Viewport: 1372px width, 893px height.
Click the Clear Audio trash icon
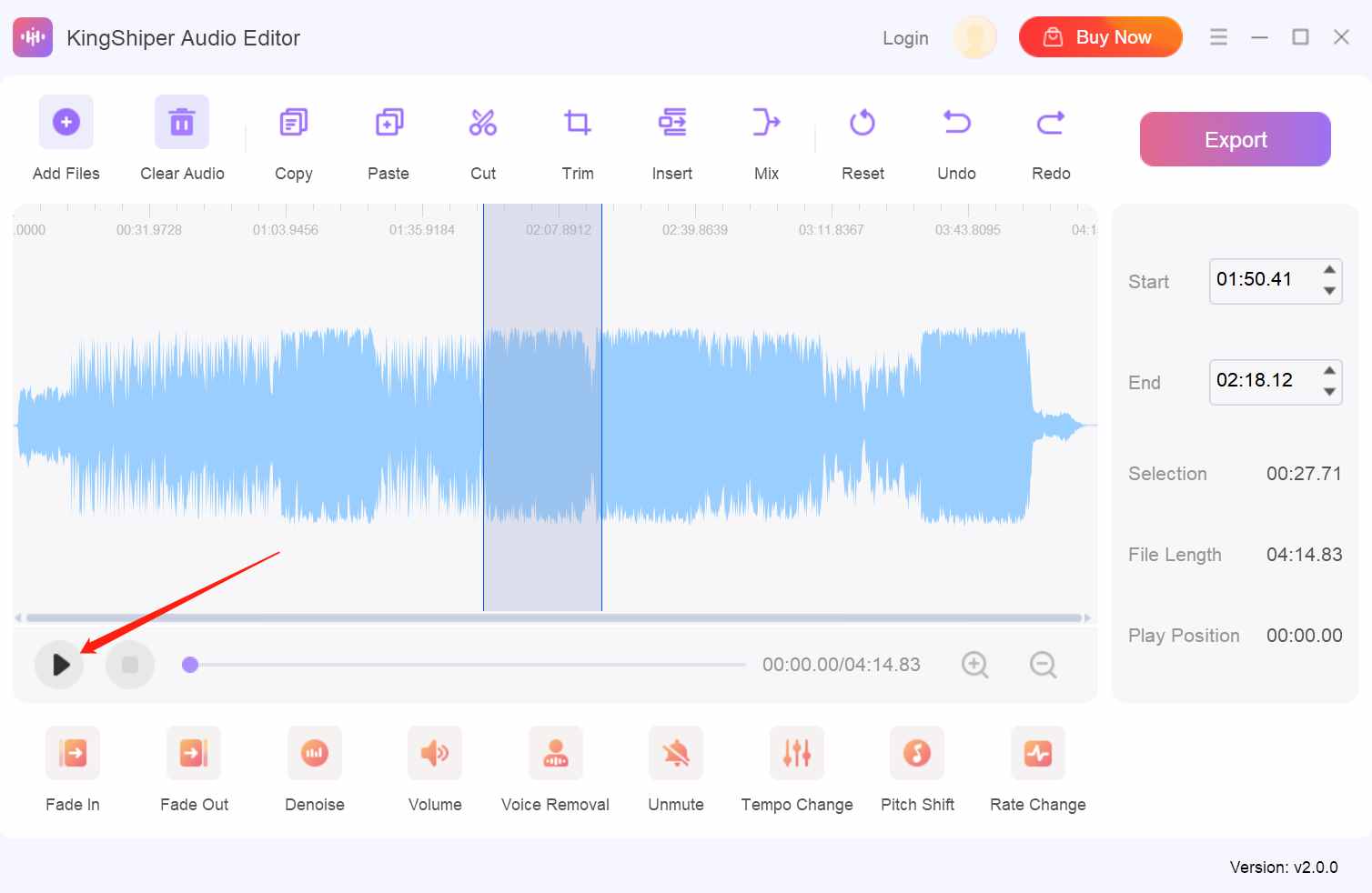(x=182, y=122)
